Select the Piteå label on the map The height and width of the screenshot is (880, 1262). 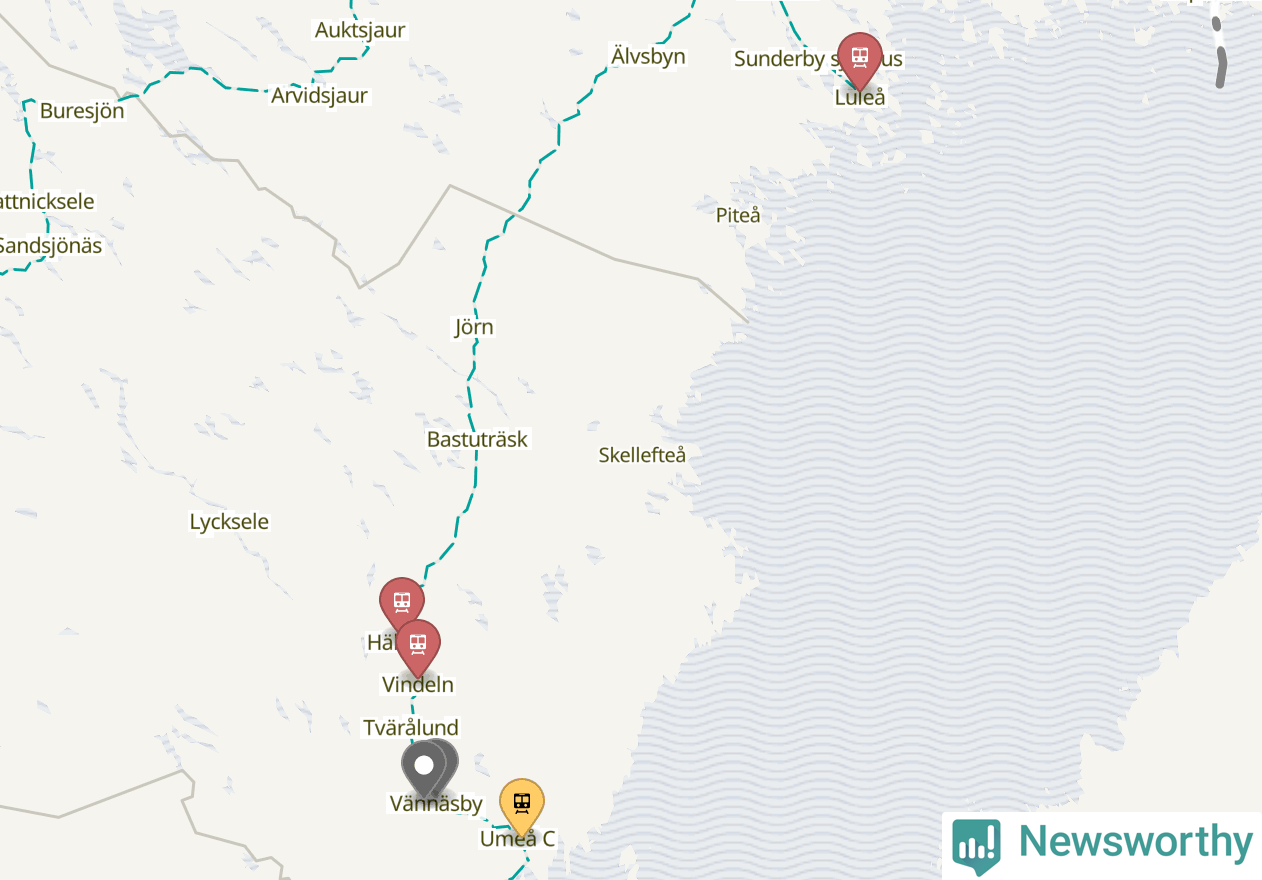(x=738, y=215)
